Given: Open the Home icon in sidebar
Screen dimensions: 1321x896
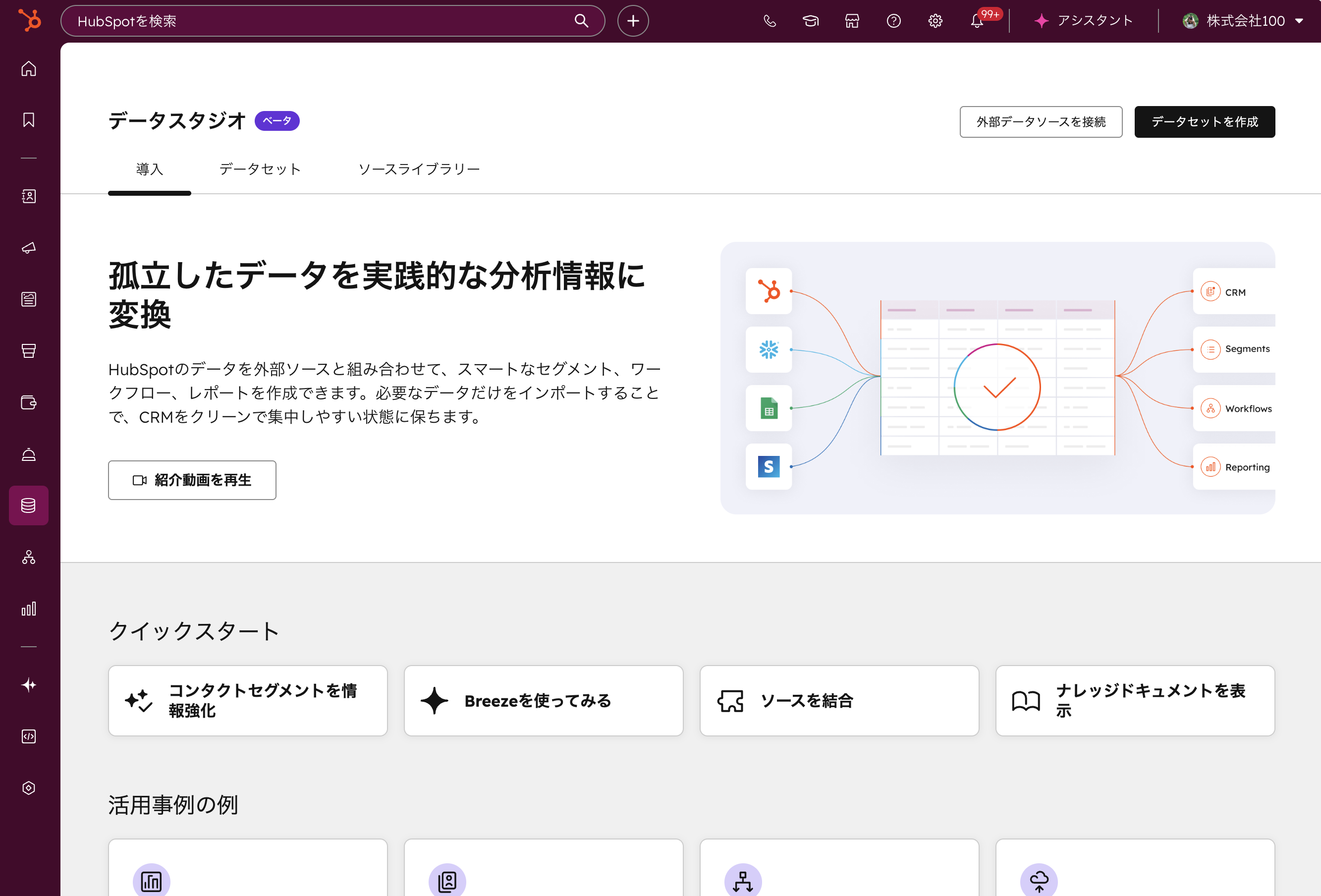Looking at the screenshot, I should [28, 68].
